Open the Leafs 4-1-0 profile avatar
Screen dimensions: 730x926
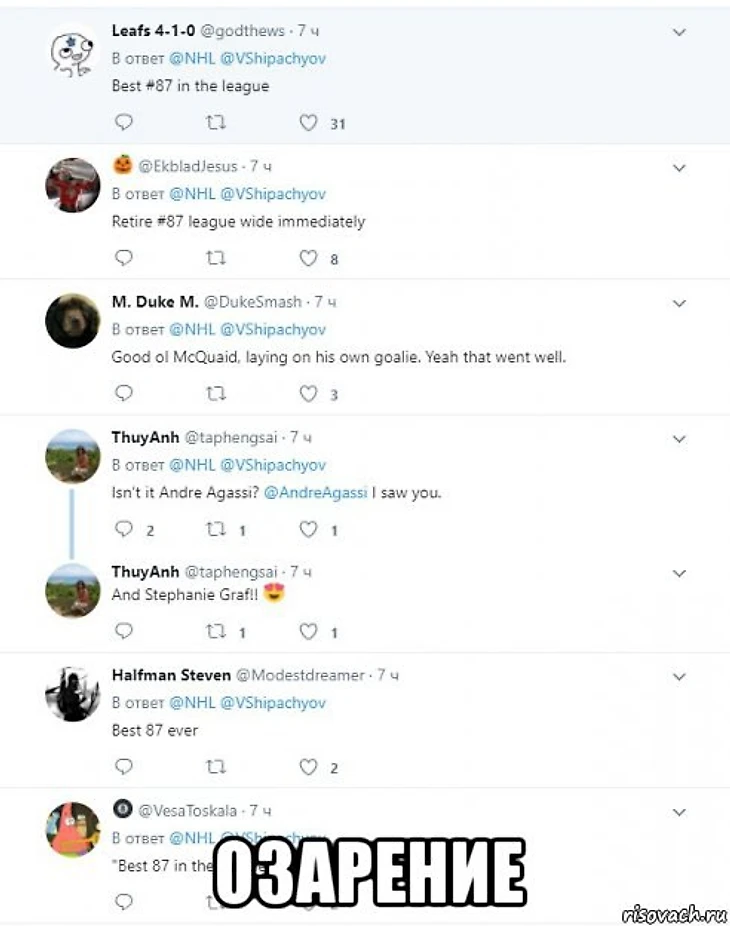pos(73,50)
